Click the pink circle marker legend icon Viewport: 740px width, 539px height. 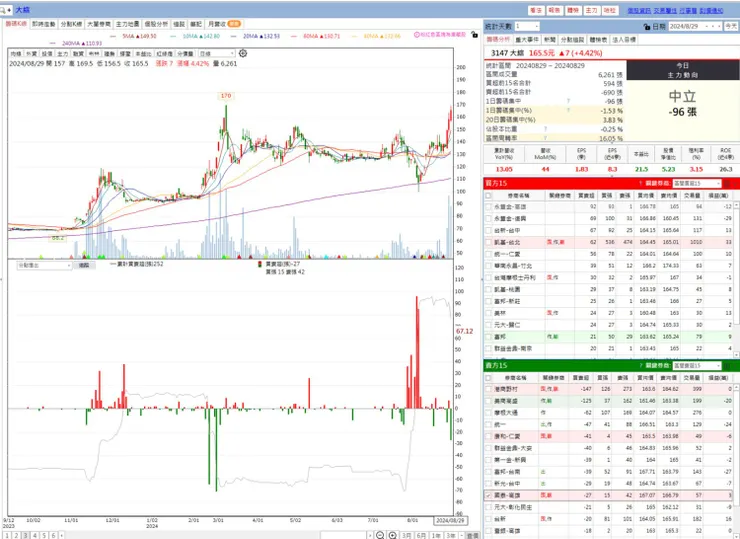click(x=417, y=35)
